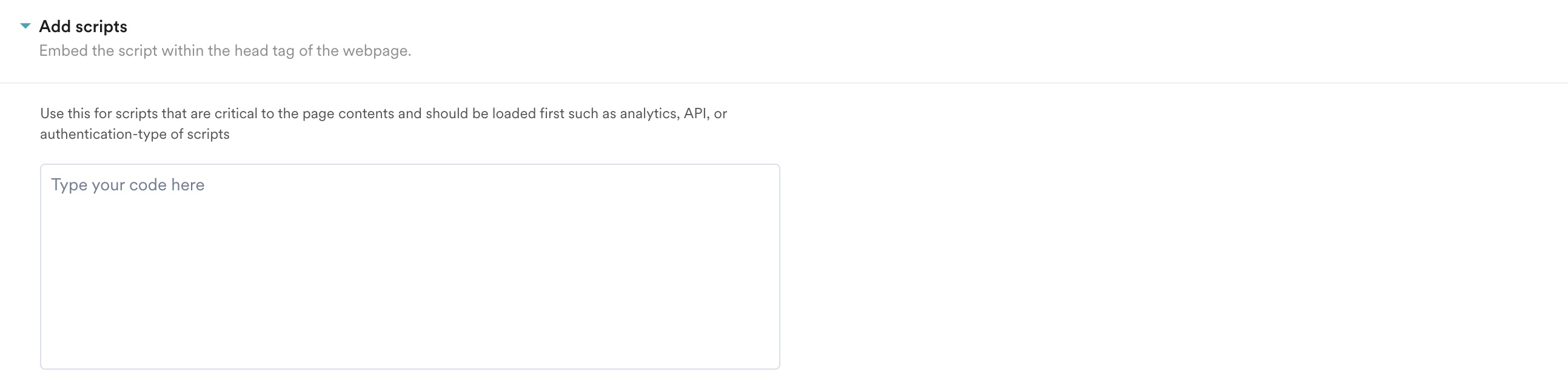Click the "authentication-type of scripts" text line
The image size is (1568, 383).
135,135
